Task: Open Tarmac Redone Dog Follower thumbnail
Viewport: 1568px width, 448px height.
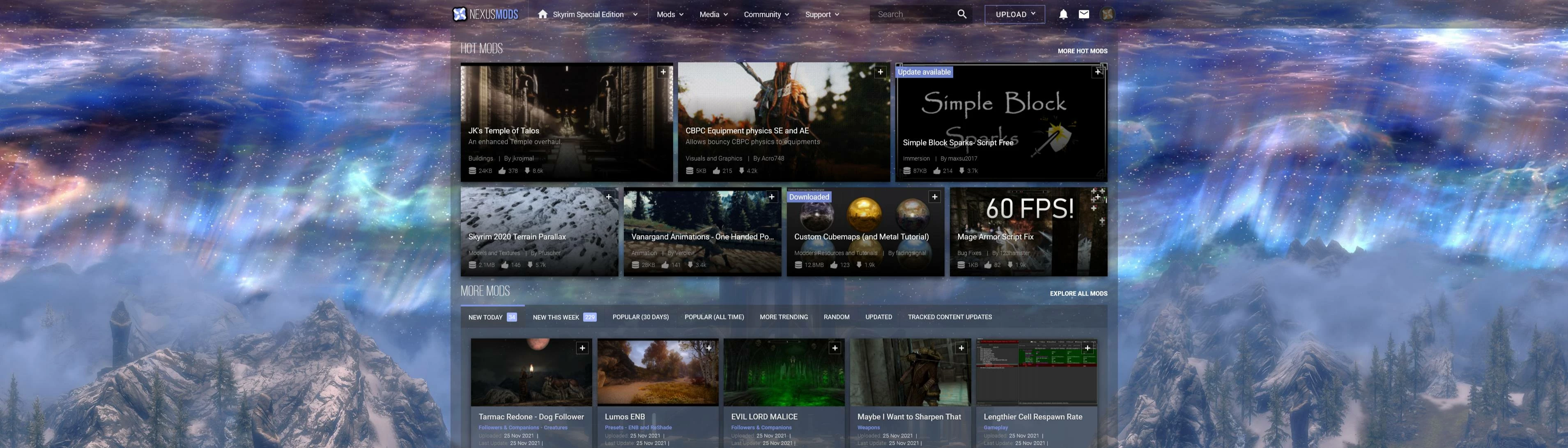Action: (531, 372)
